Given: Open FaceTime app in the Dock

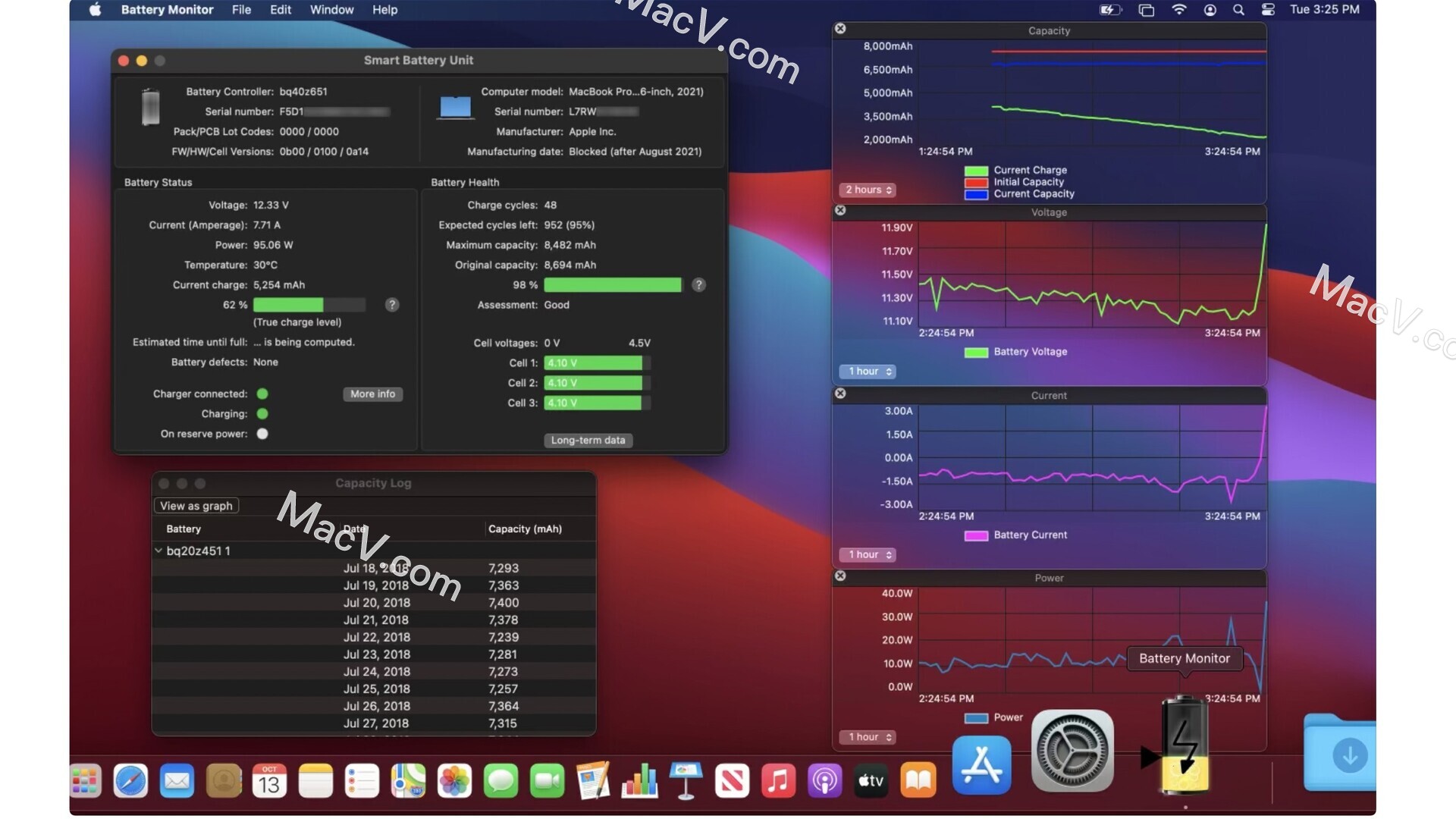Looking at the screenshot, I should [547, 781].
